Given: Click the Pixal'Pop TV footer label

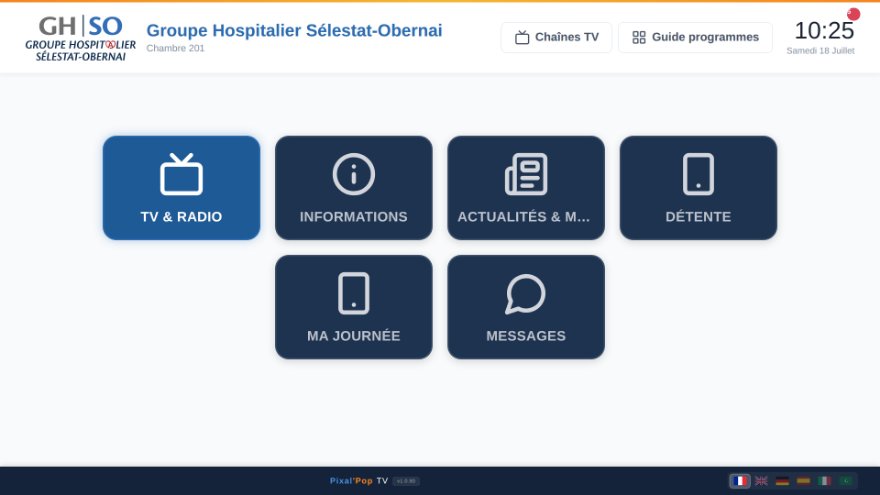Looking at the screenshot, I should (359, 481).
